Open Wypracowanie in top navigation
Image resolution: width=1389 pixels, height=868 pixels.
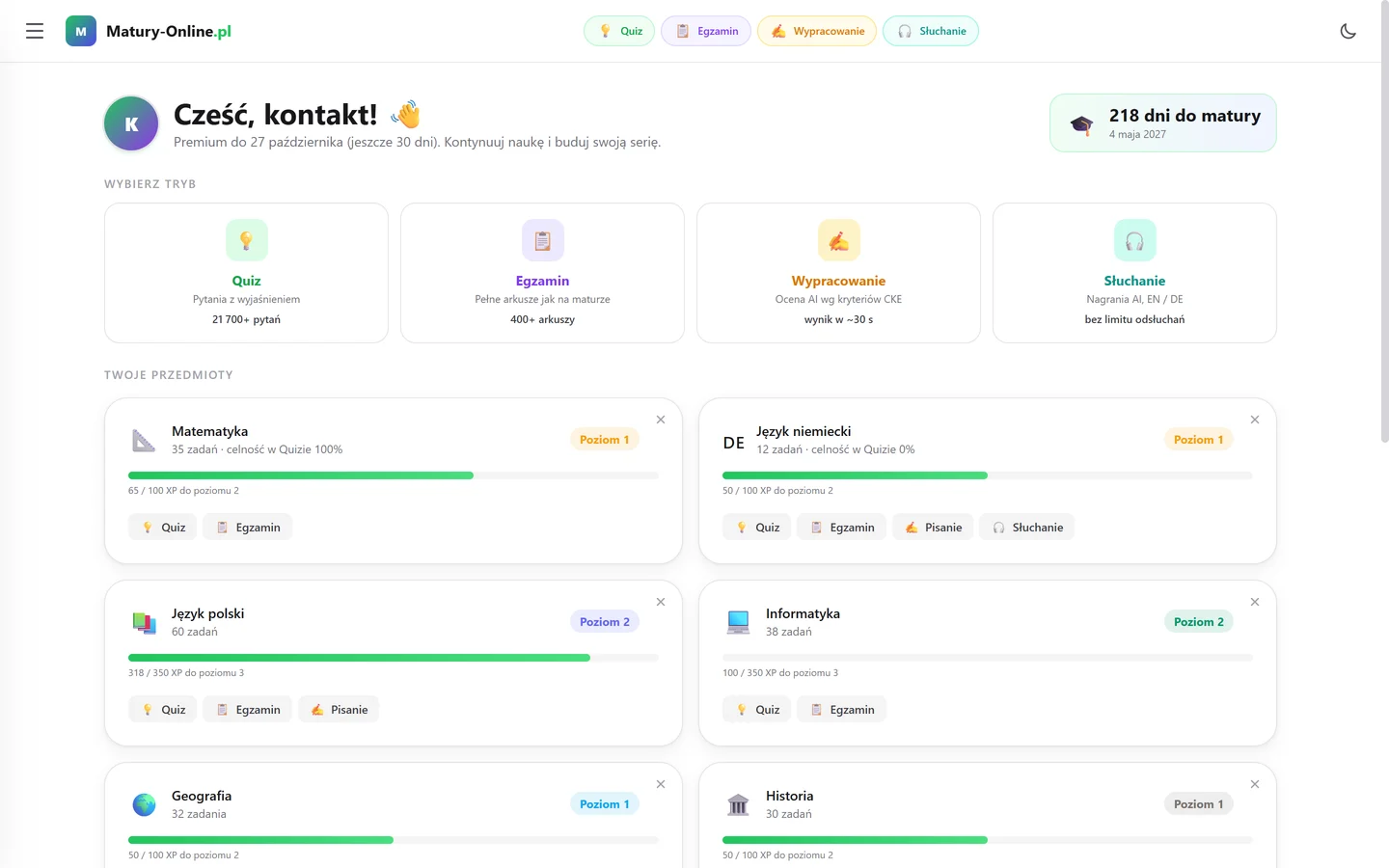pyautogui.click(x=817, y=31)
